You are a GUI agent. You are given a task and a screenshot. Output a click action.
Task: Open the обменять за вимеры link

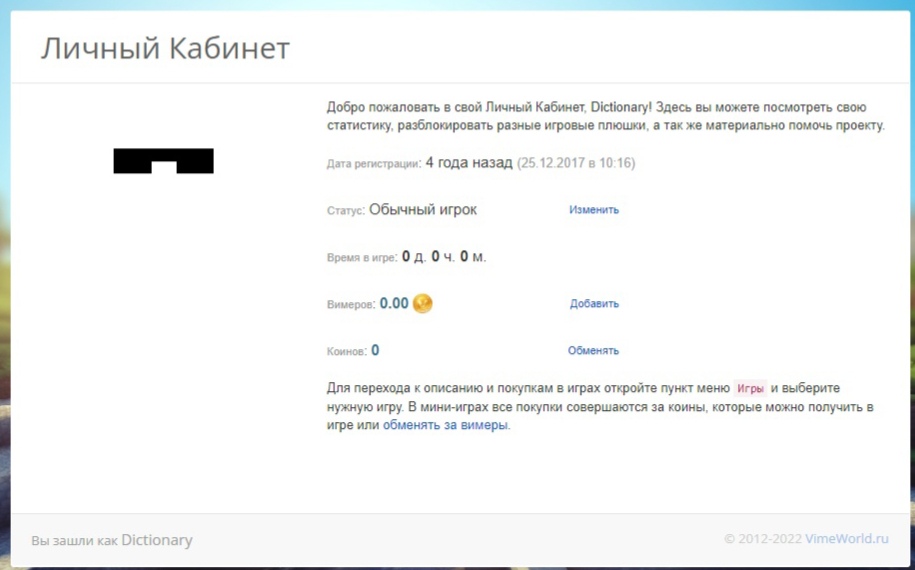[x=445, y=425]
